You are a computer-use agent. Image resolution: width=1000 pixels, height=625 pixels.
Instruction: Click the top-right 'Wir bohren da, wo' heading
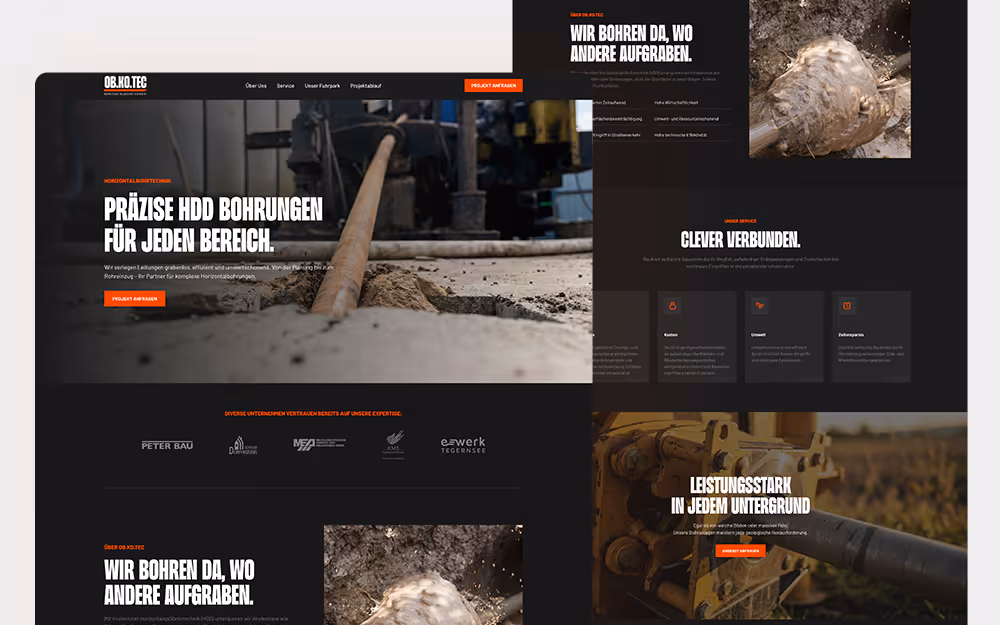[x=631, y=43]
